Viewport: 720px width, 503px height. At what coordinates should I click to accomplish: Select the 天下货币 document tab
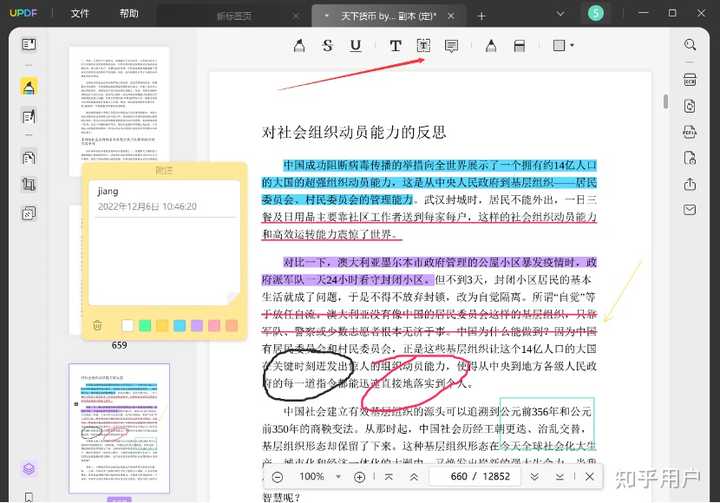pos(388,16)
